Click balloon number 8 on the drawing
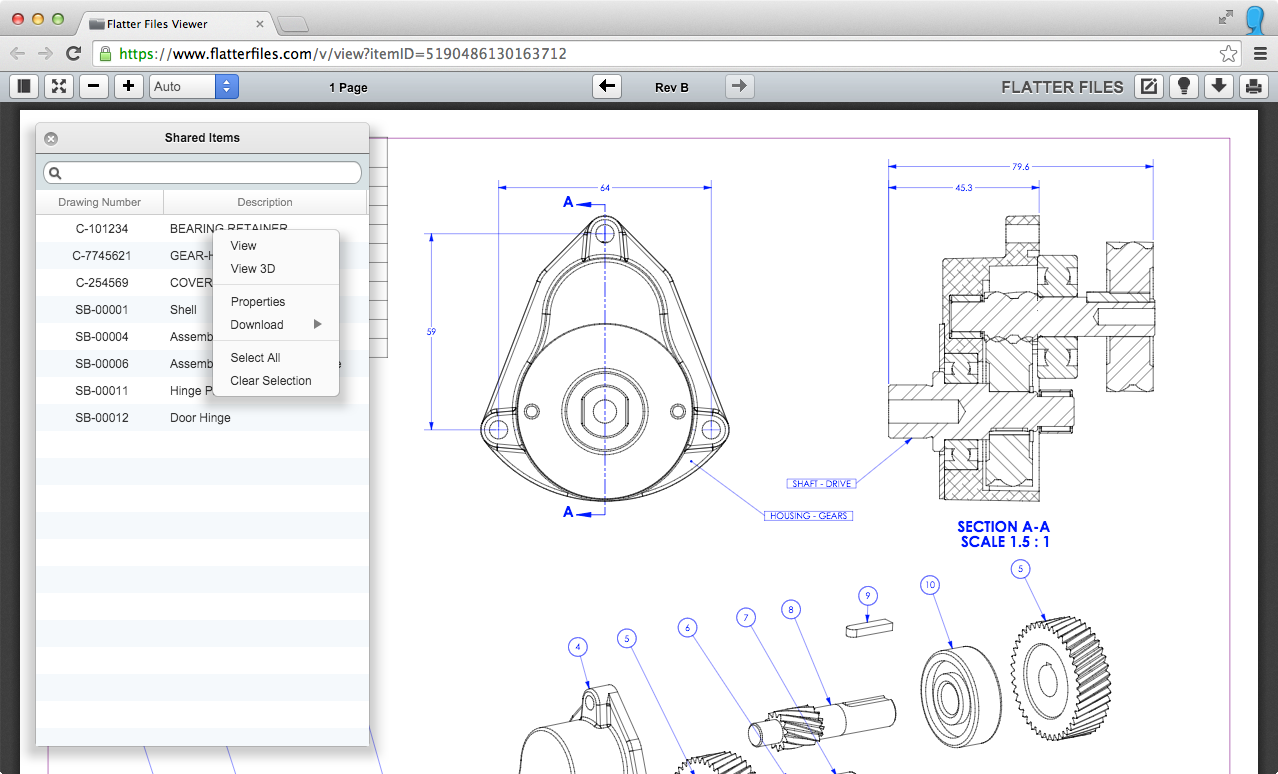Screen dimensions: 1278x774 791,609
